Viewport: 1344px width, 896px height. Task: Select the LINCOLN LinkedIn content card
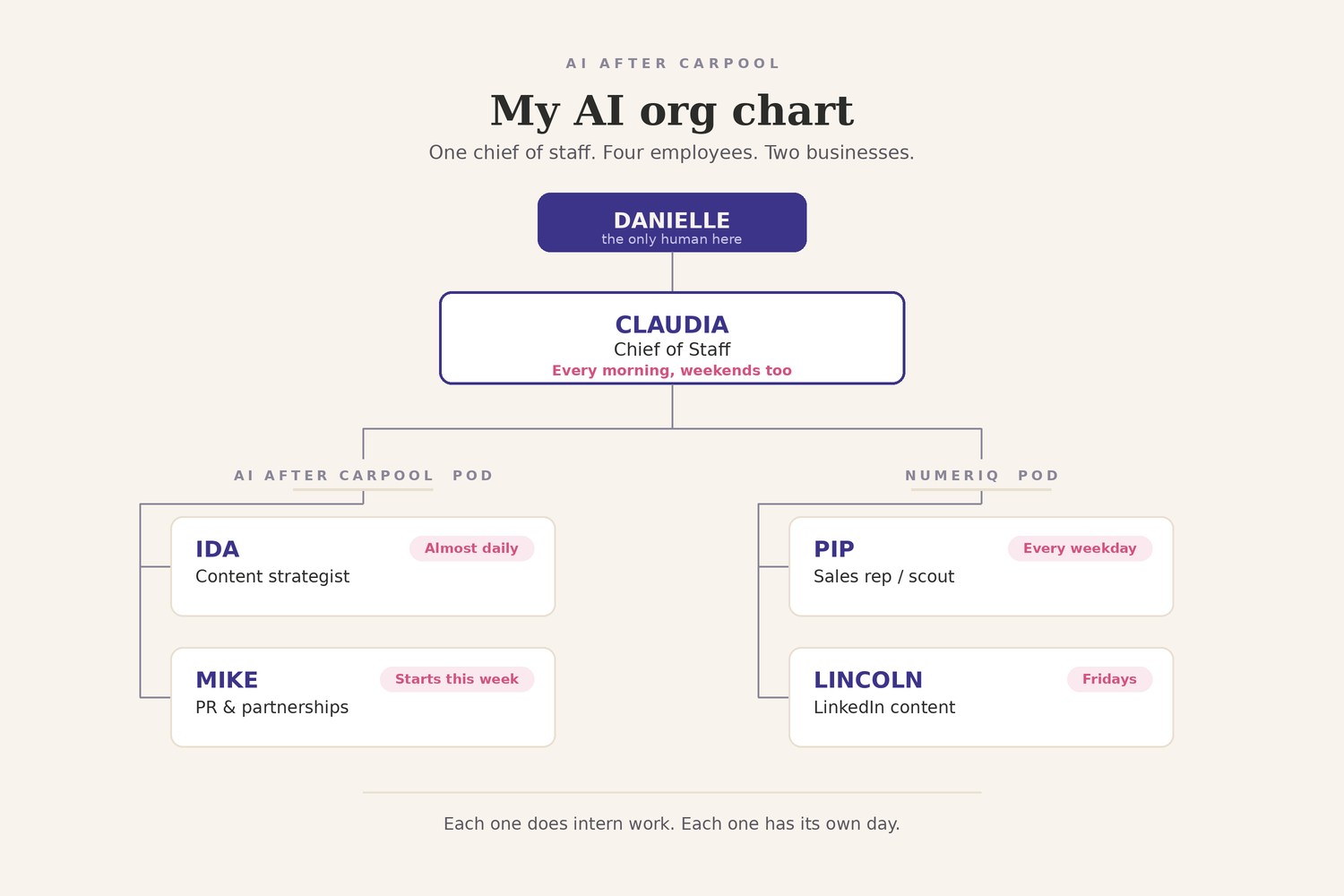coord(981,697)
